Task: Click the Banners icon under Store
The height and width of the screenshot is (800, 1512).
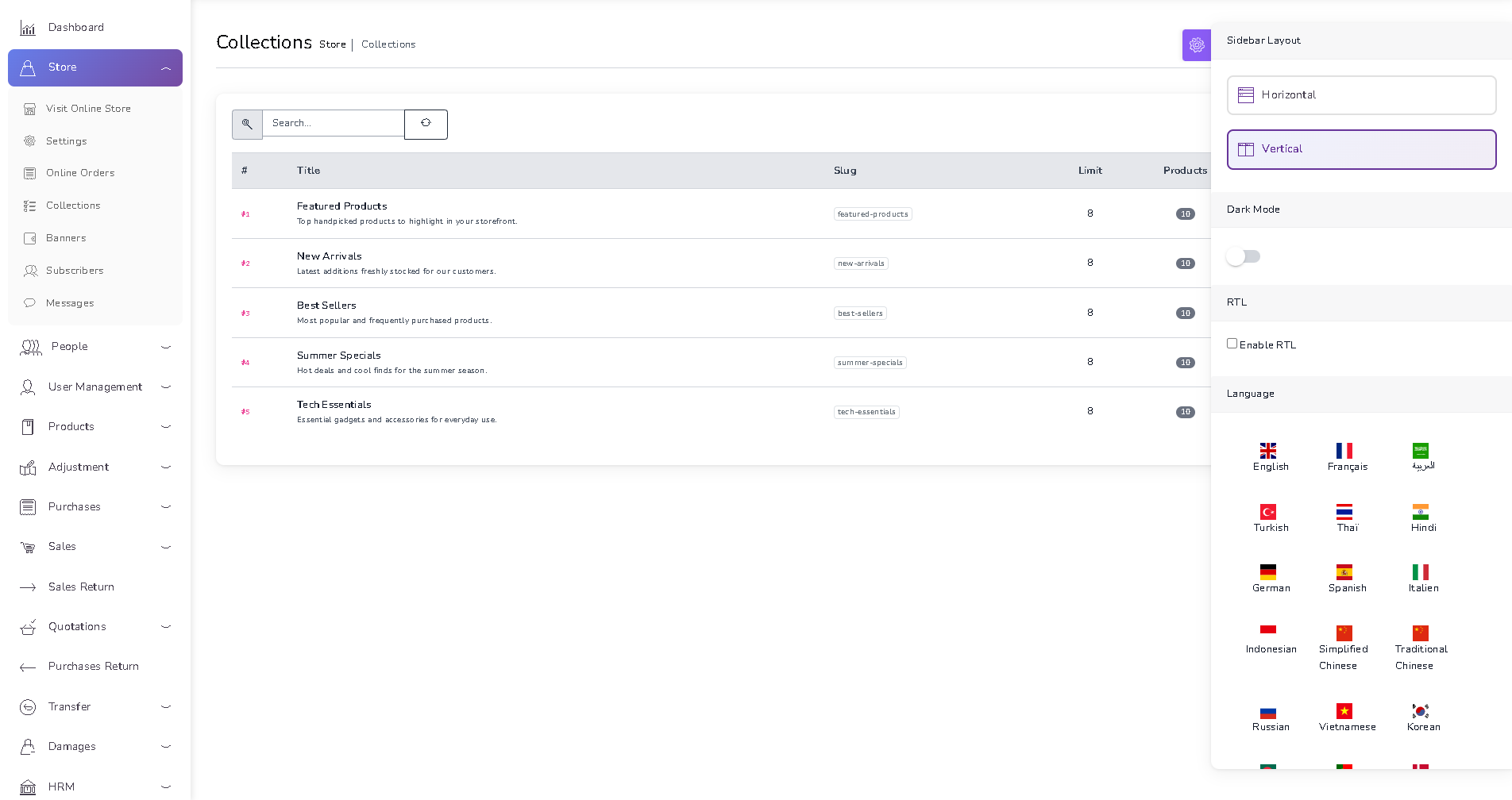Action: (x=30, y=237)
